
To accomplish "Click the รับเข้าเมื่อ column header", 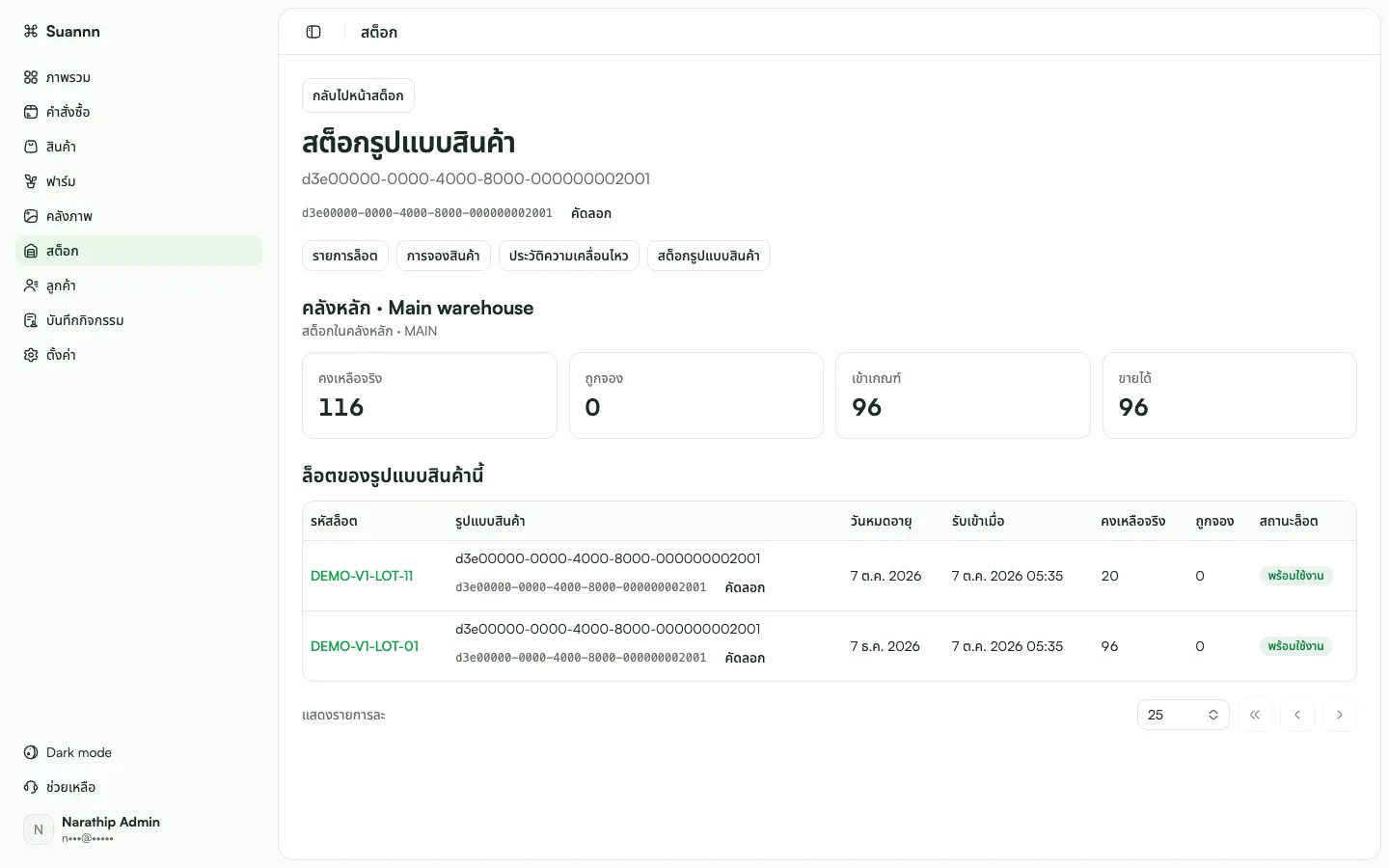I will coord(978,521).
